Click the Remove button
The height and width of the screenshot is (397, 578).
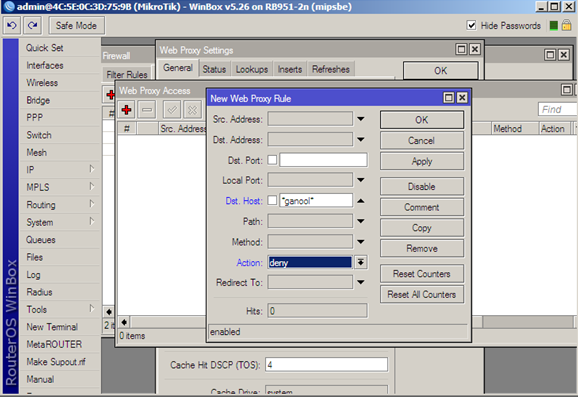tap(422, 248)
